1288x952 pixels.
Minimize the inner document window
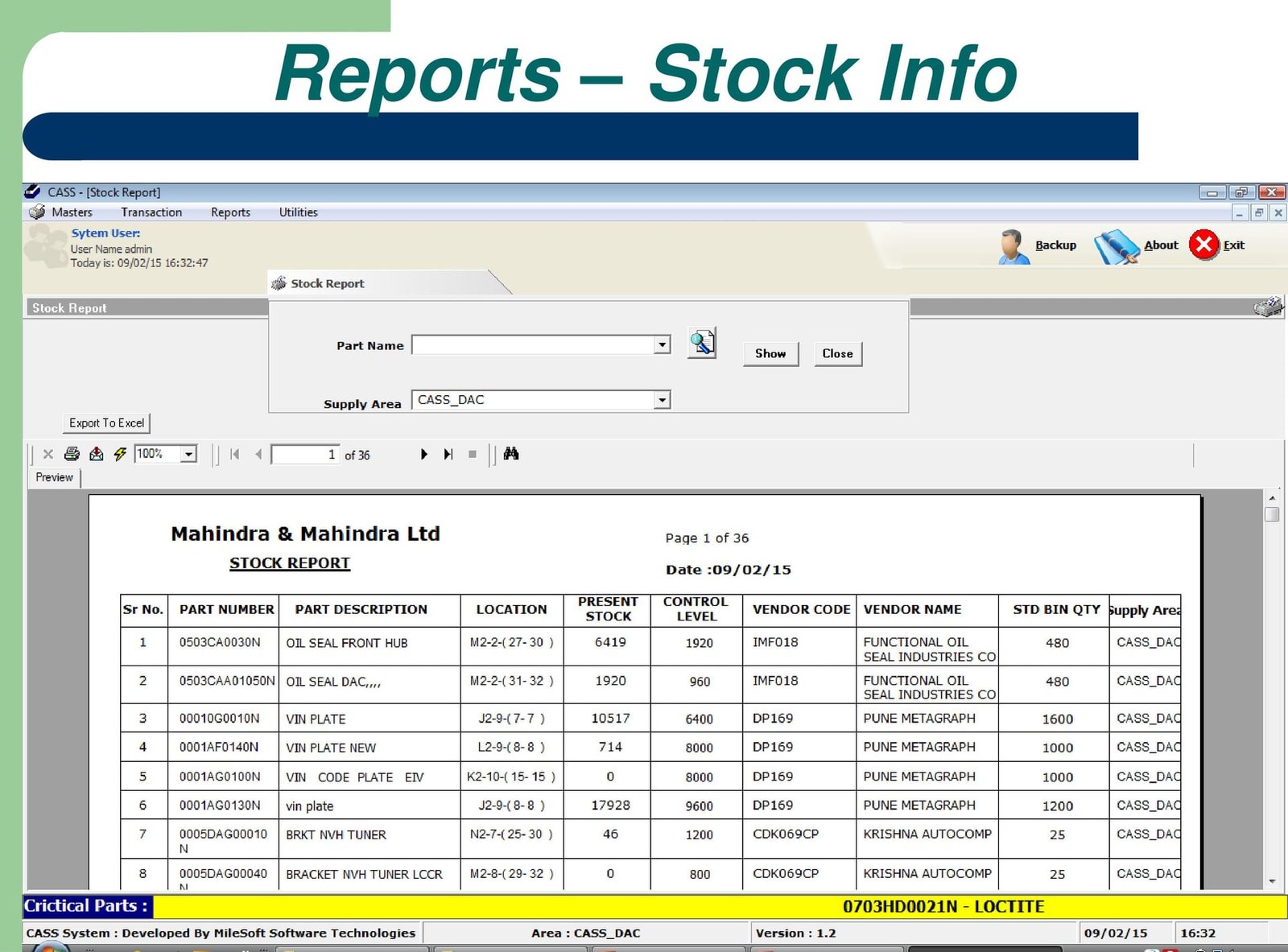point(1240,212)
